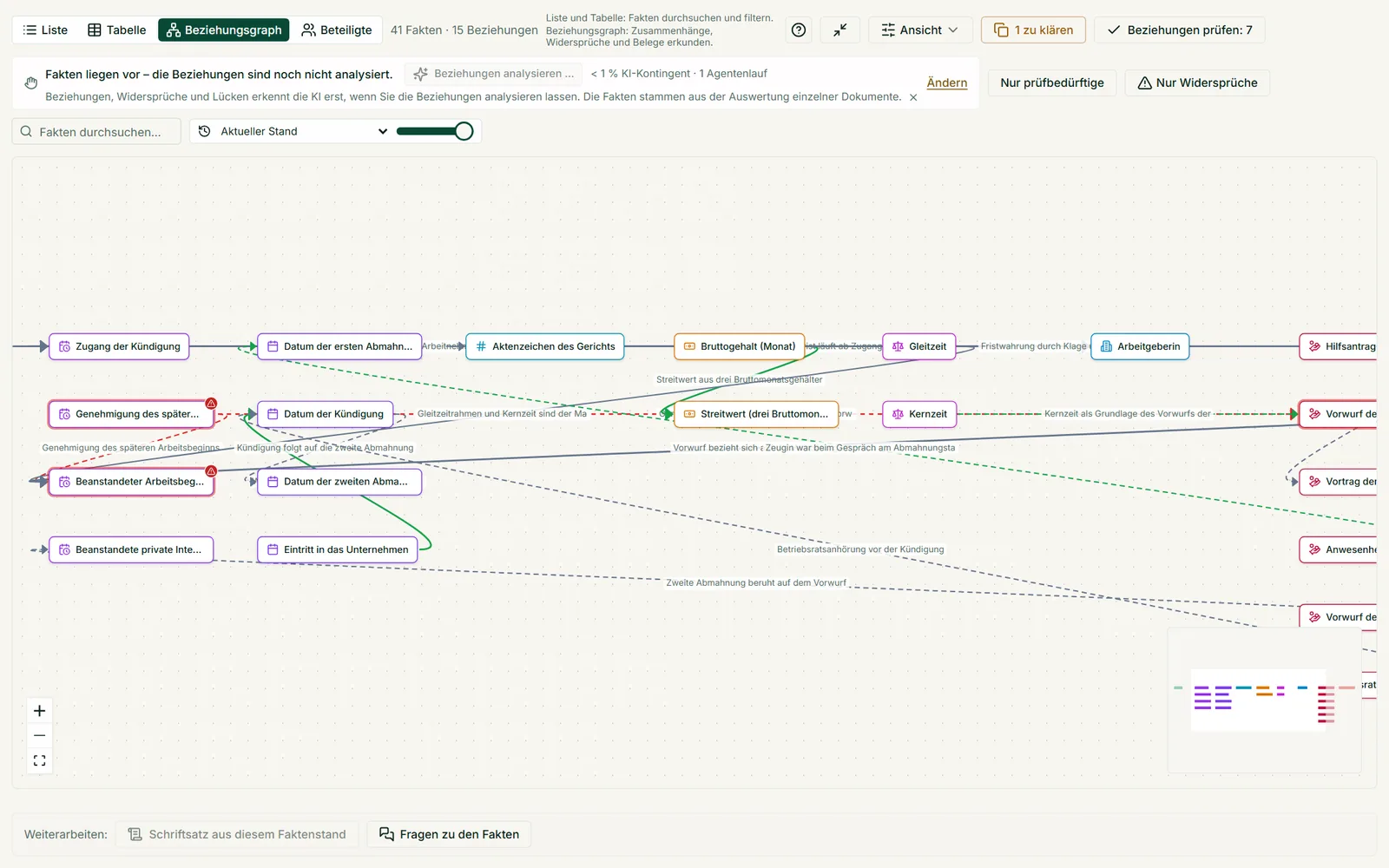Viewport: 1389px width, 868px height.
Task: Select the 'Gleitzeit' scales node
Action: point(919,346)
